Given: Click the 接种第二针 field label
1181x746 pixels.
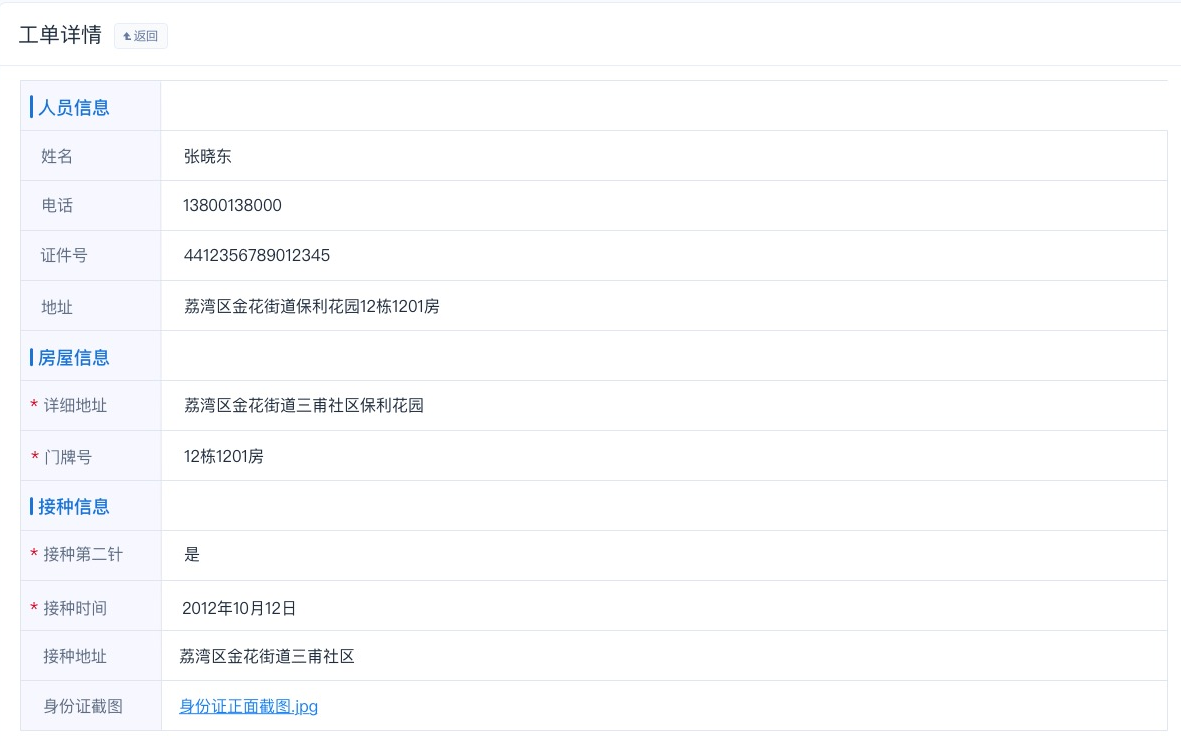Looking at the screenshot, I should 83,555.
